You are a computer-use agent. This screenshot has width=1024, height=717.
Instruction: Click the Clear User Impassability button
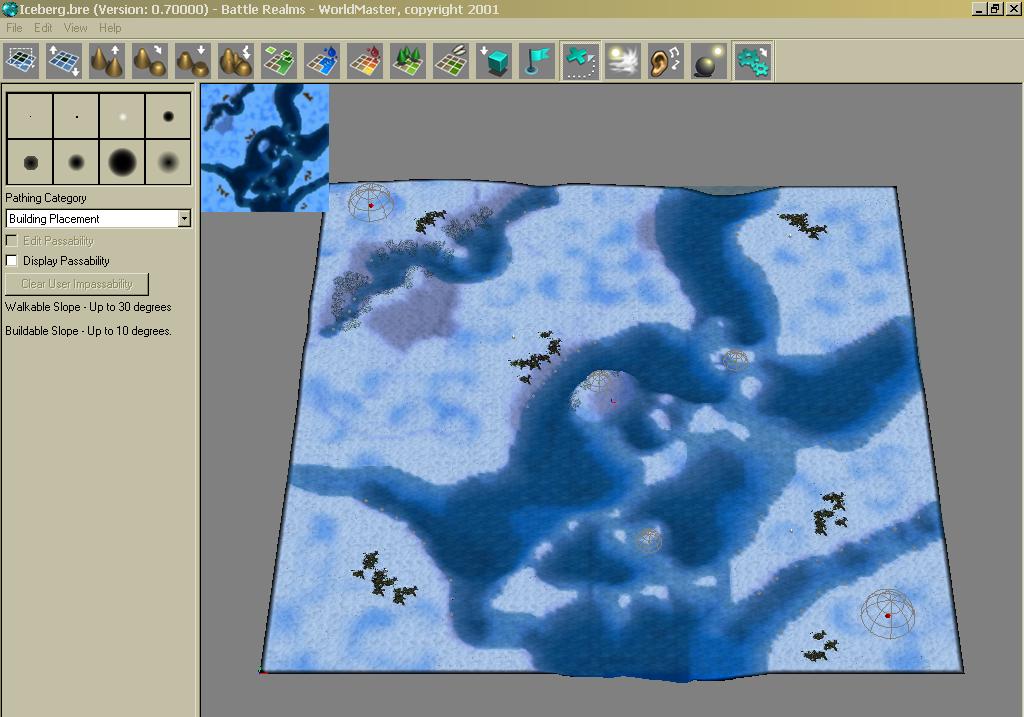76,284
